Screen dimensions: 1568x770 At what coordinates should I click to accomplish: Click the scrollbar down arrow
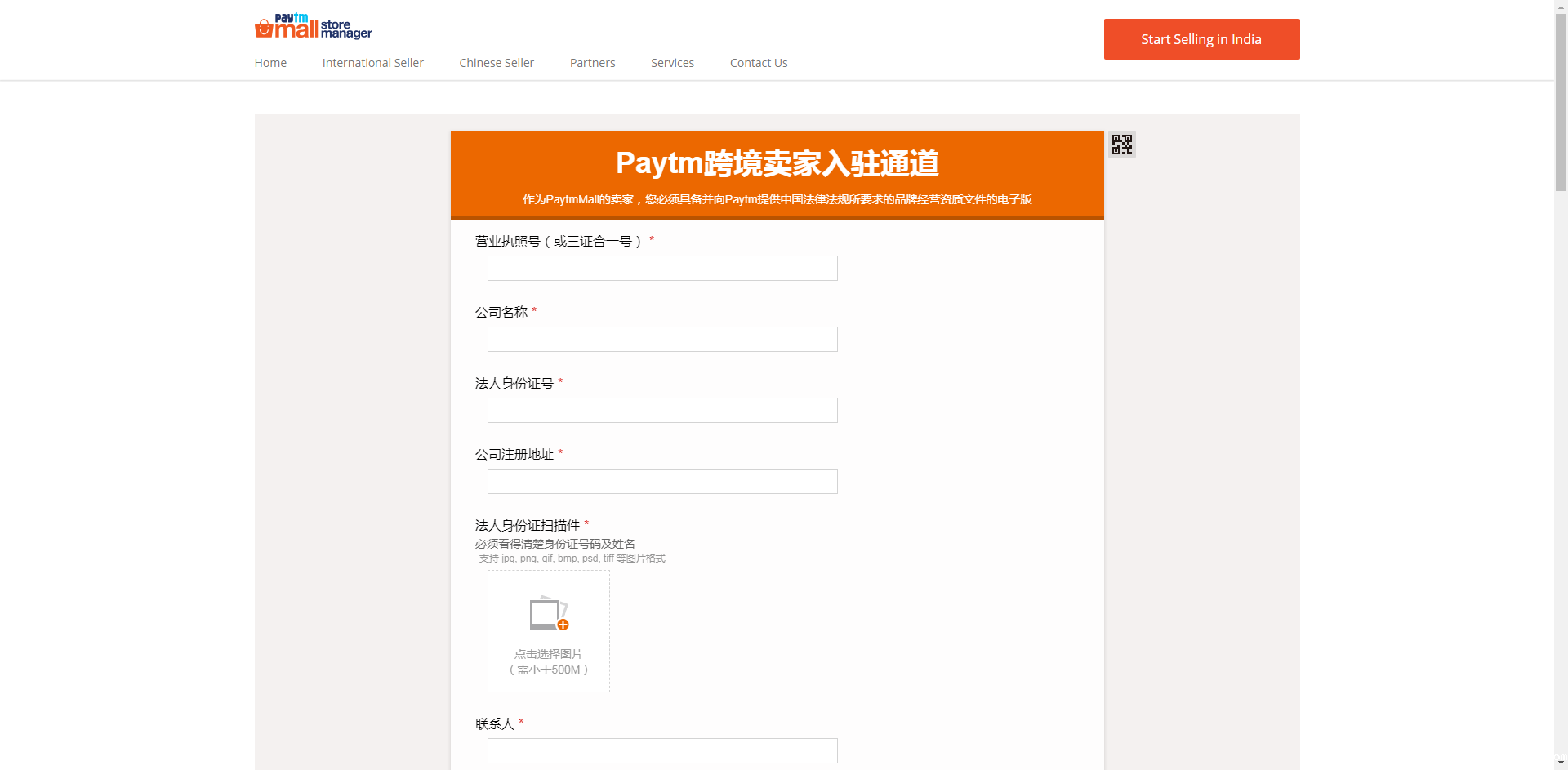[x=1561, y=763]
